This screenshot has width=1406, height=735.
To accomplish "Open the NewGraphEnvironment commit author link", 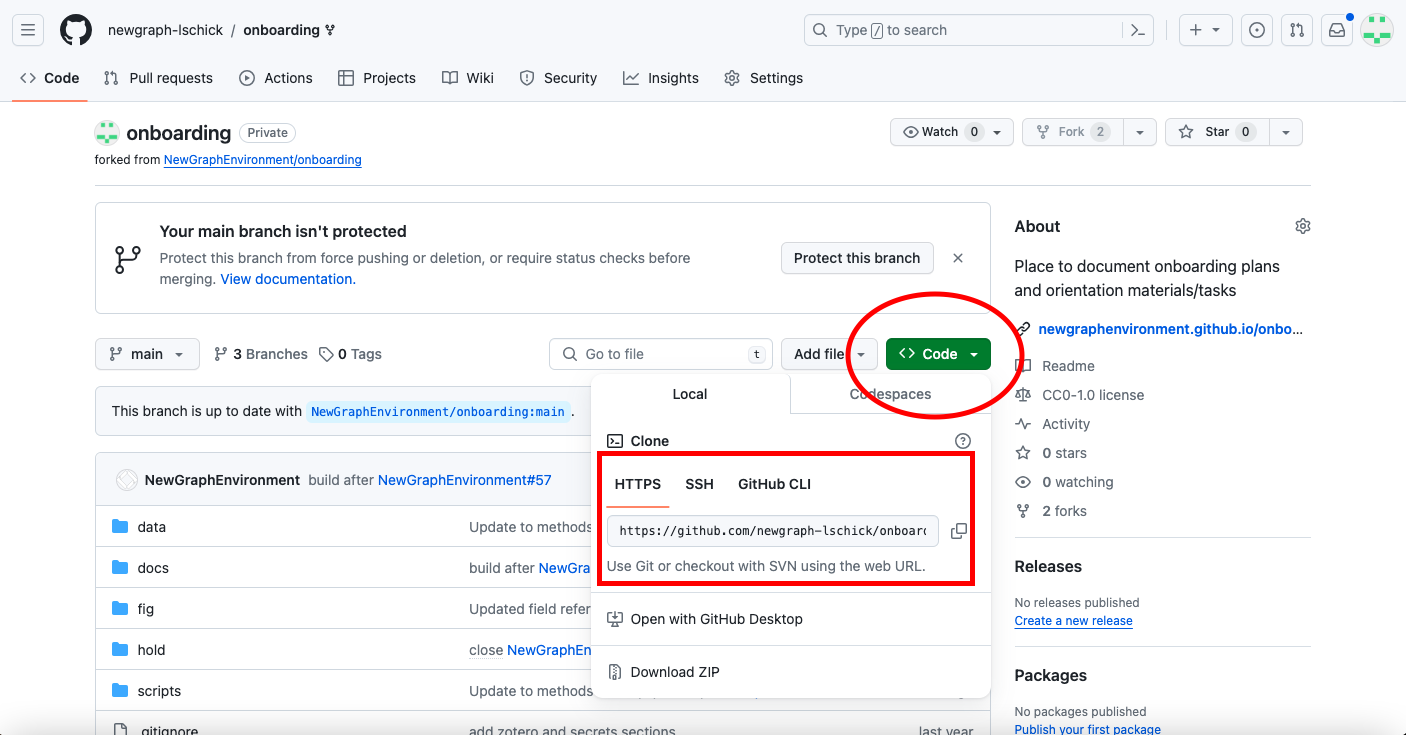I will 222,480.
